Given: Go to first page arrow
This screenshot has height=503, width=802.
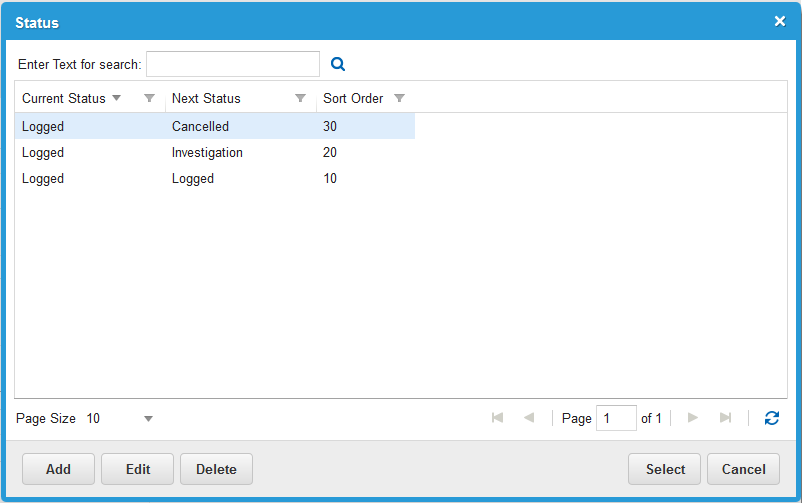Looking at the screenshot, I should [497, 418].
